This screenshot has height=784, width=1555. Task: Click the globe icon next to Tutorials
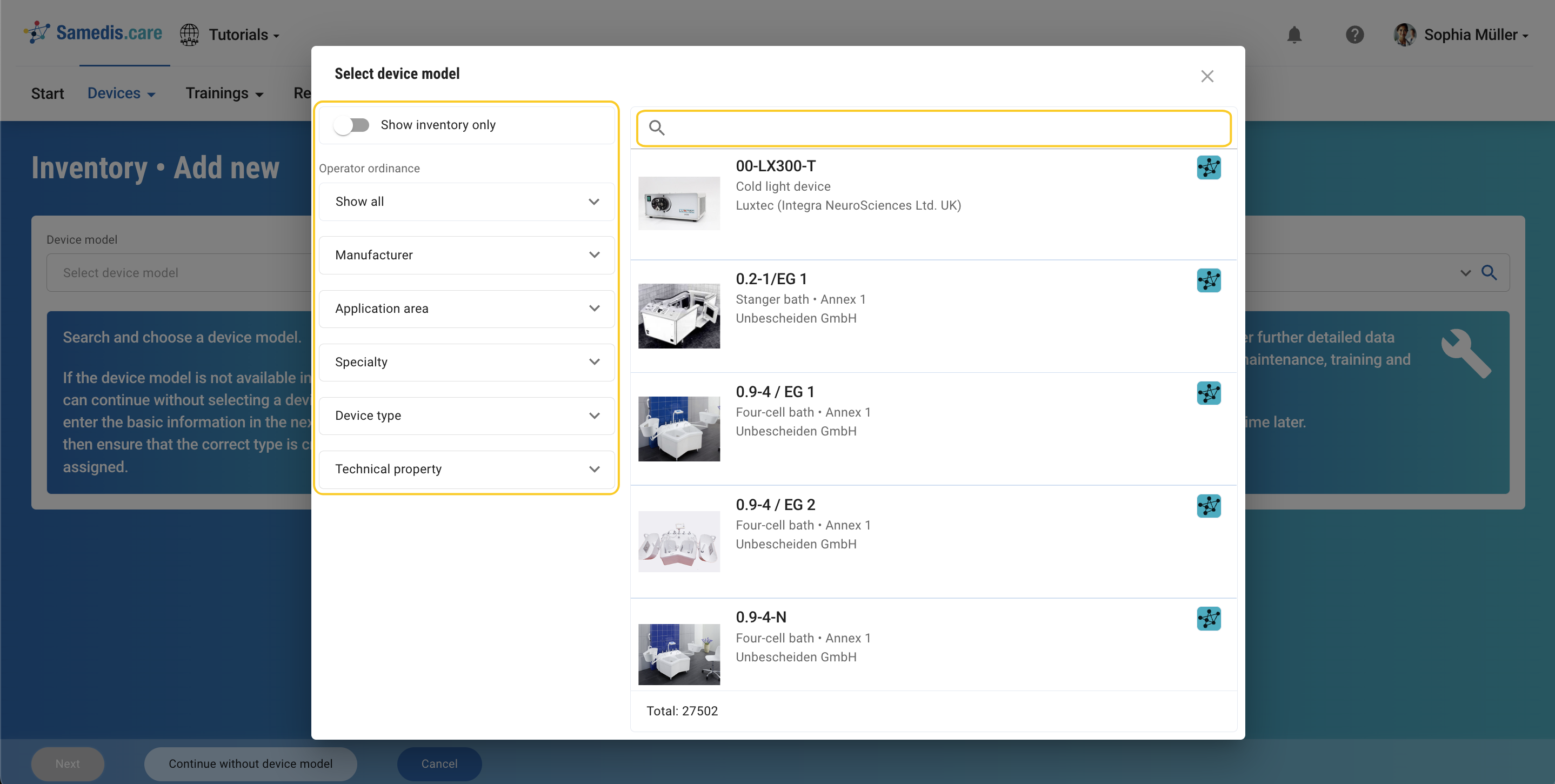click(189, 35)
